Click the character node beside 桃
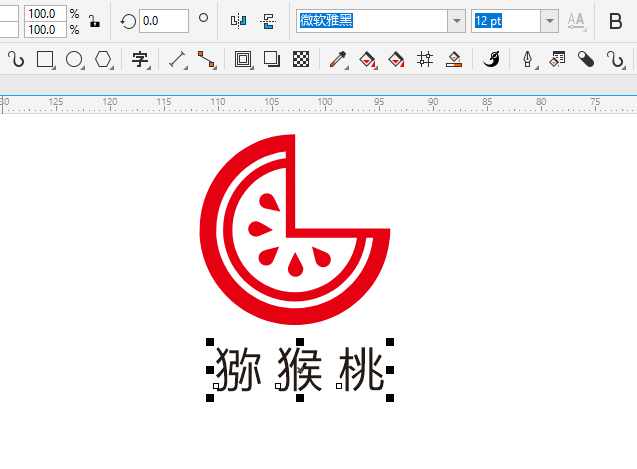 [x=339, y=386]
